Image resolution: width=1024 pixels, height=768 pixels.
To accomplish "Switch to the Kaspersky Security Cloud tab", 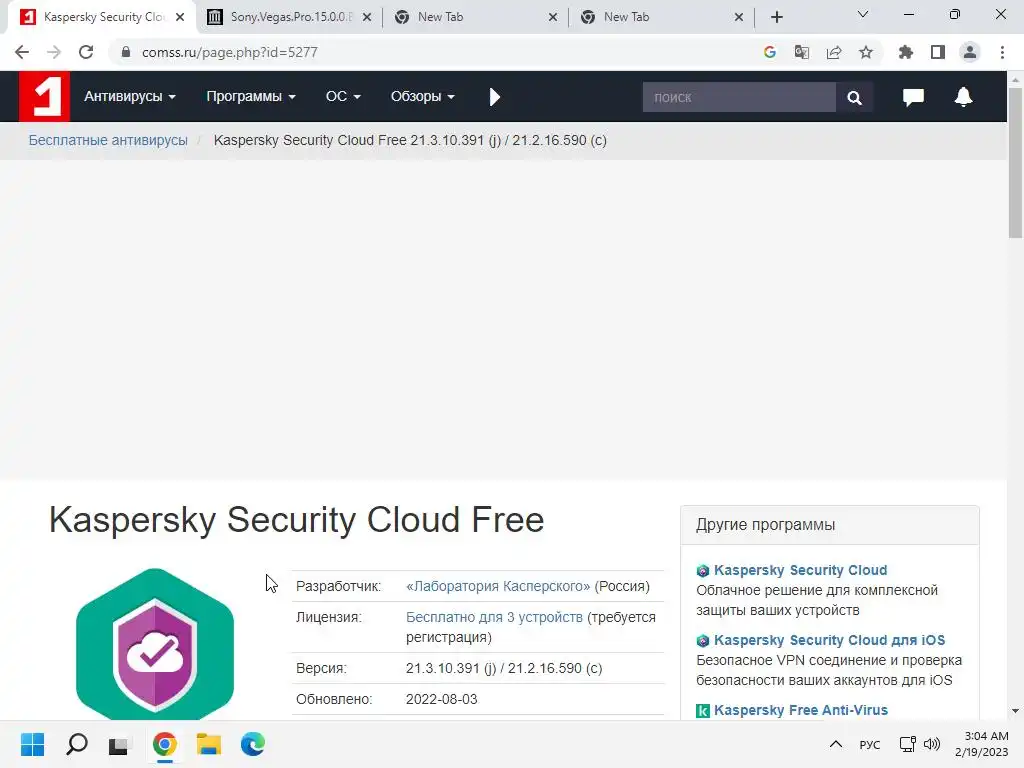I will pos(101,17).
